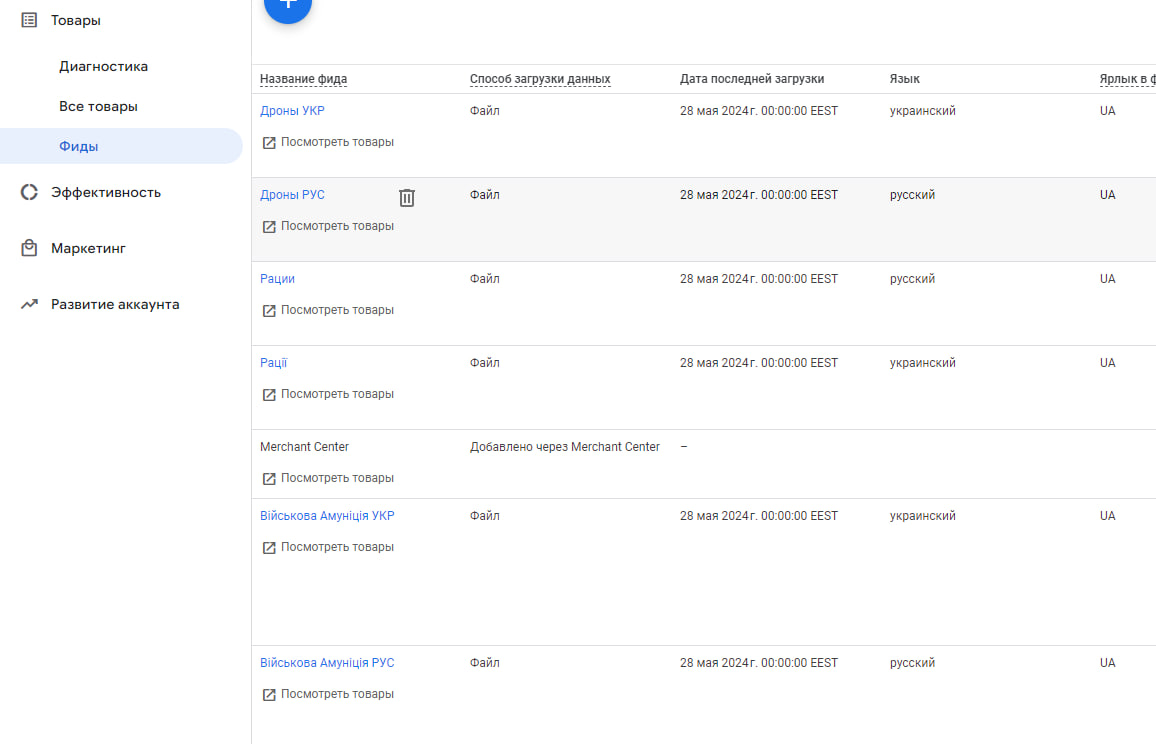The image size is (1156, 744).
Task: Open the Диагностика section
Action: pos(103,66)
